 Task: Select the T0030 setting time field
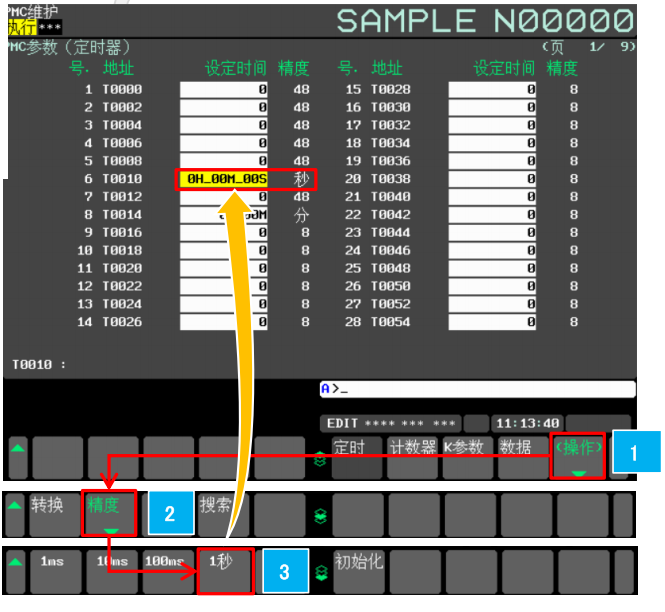tap(492, 107)
